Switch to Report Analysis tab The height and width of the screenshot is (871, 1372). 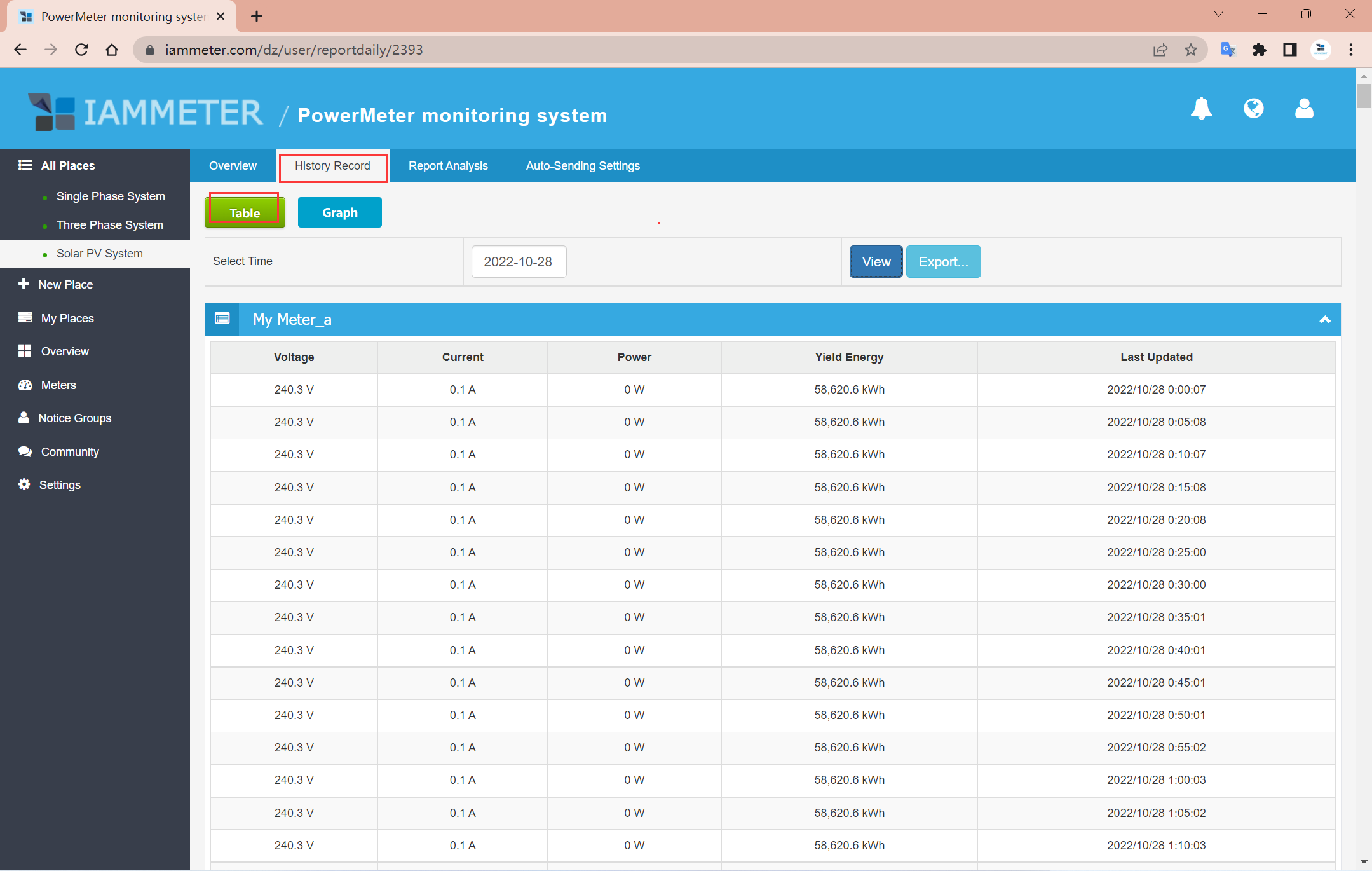(448, 166)
